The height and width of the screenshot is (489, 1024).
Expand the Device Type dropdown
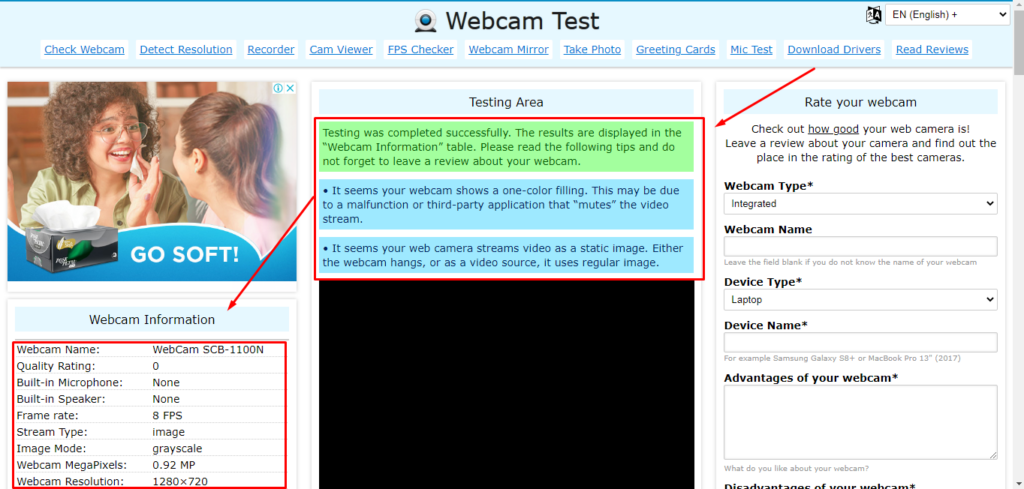860,300
